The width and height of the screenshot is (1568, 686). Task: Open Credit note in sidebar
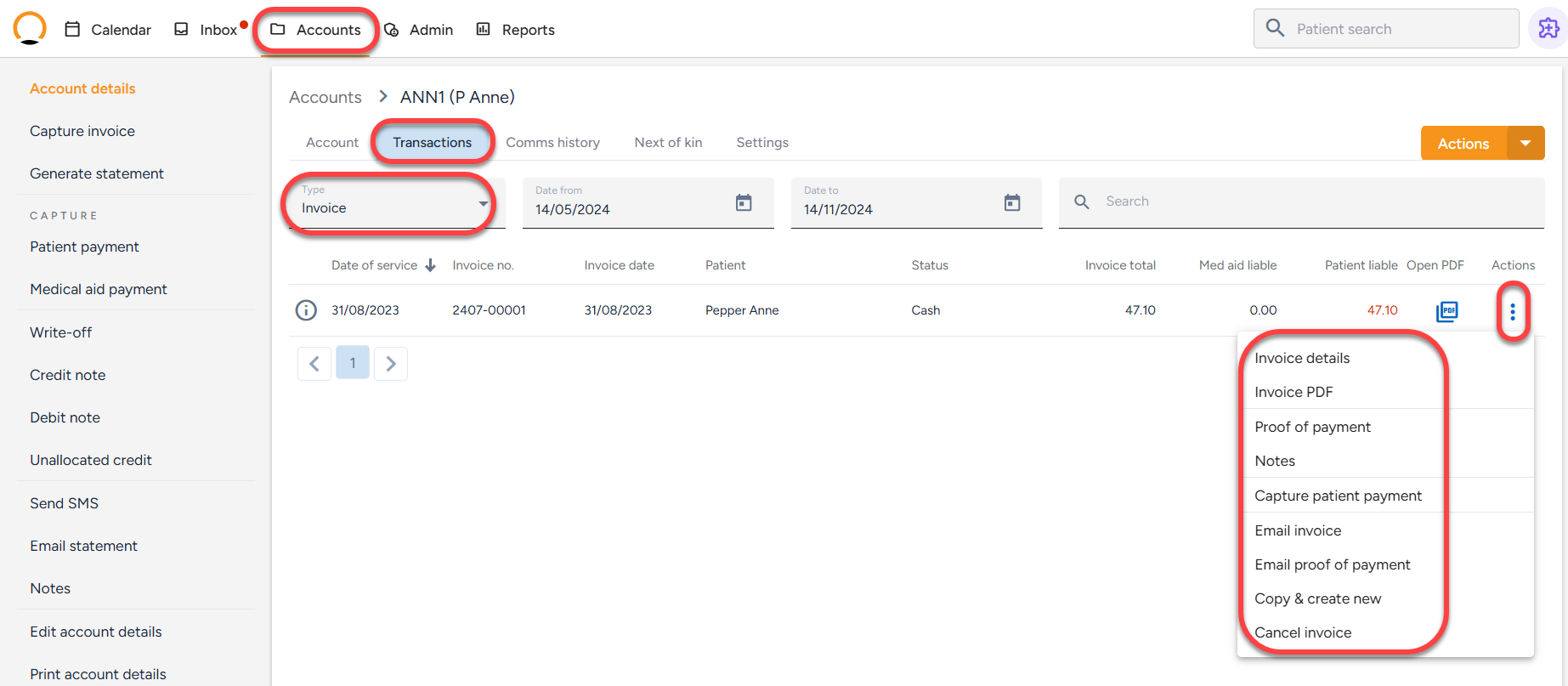pyautogui.click(x=68, y=375)
